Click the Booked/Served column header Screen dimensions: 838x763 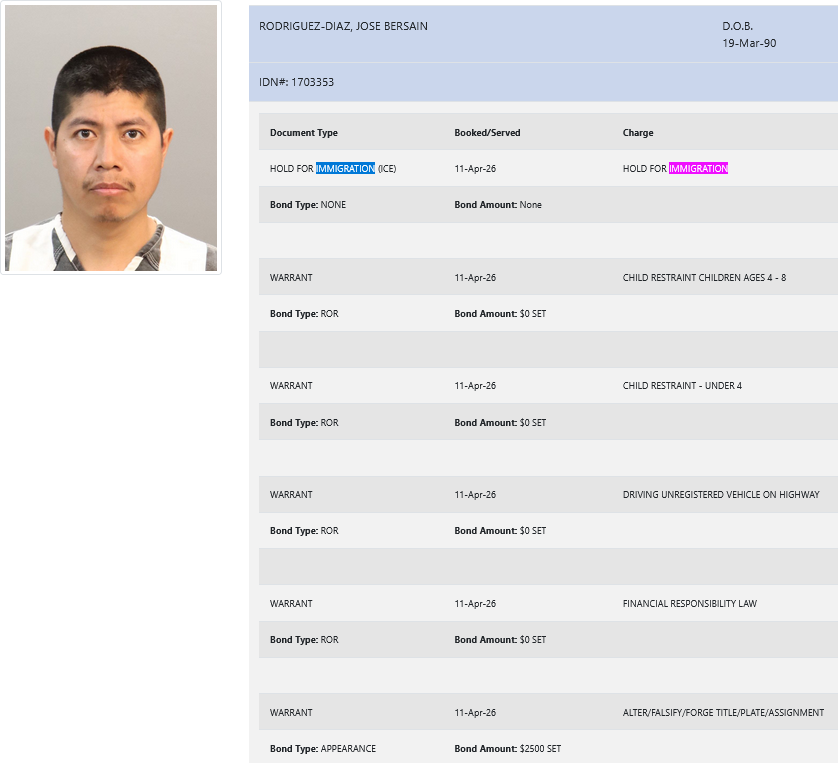487,133
